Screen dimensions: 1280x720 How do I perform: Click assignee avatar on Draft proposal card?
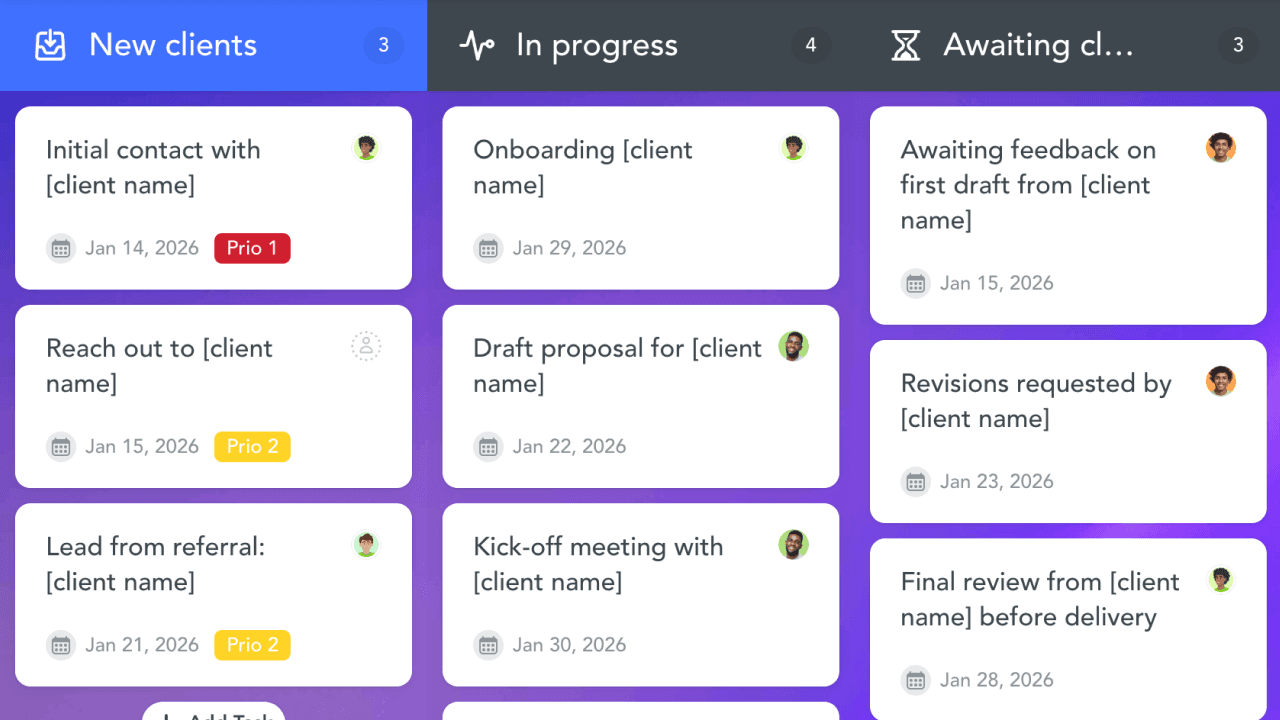point(793,347)
